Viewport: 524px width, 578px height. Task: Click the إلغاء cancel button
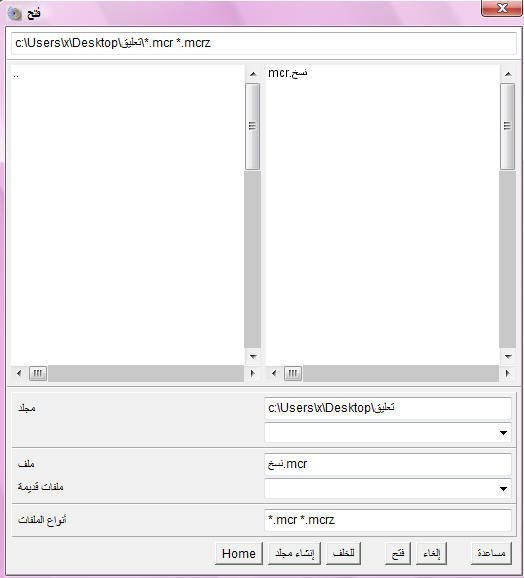(432, 553)
